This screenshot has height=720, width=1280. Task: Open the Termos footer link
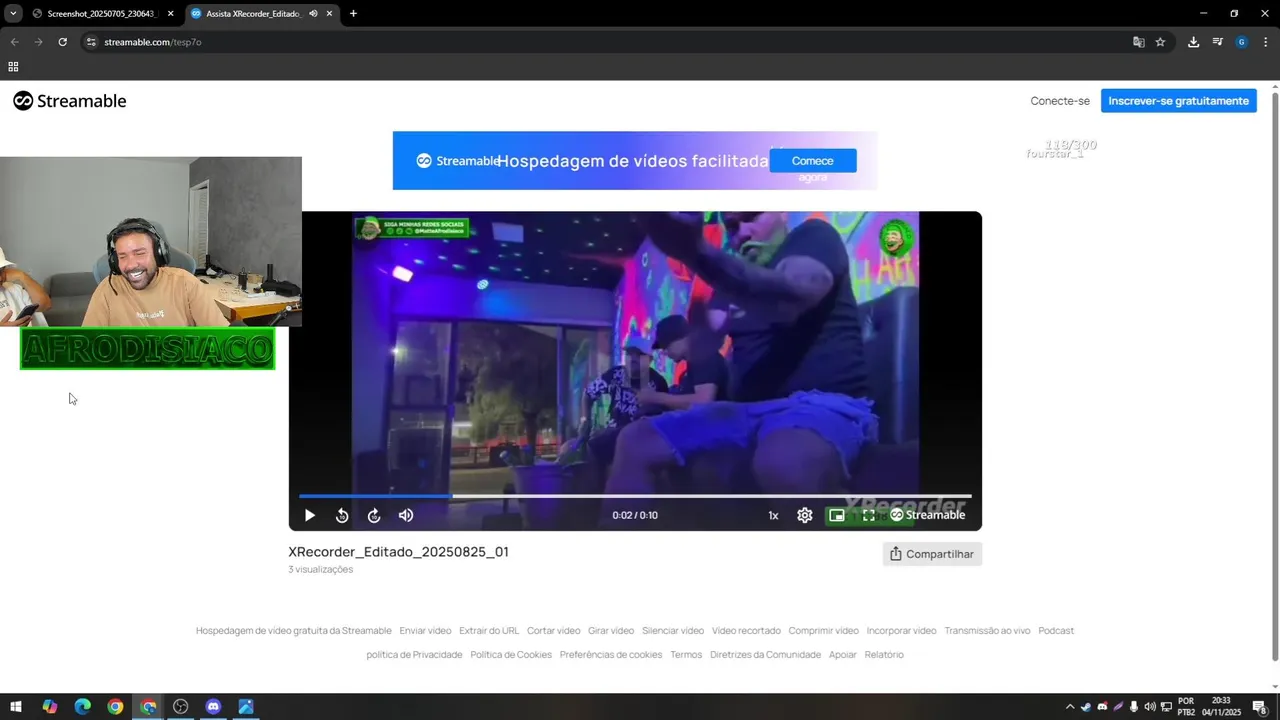click(686, 655)
